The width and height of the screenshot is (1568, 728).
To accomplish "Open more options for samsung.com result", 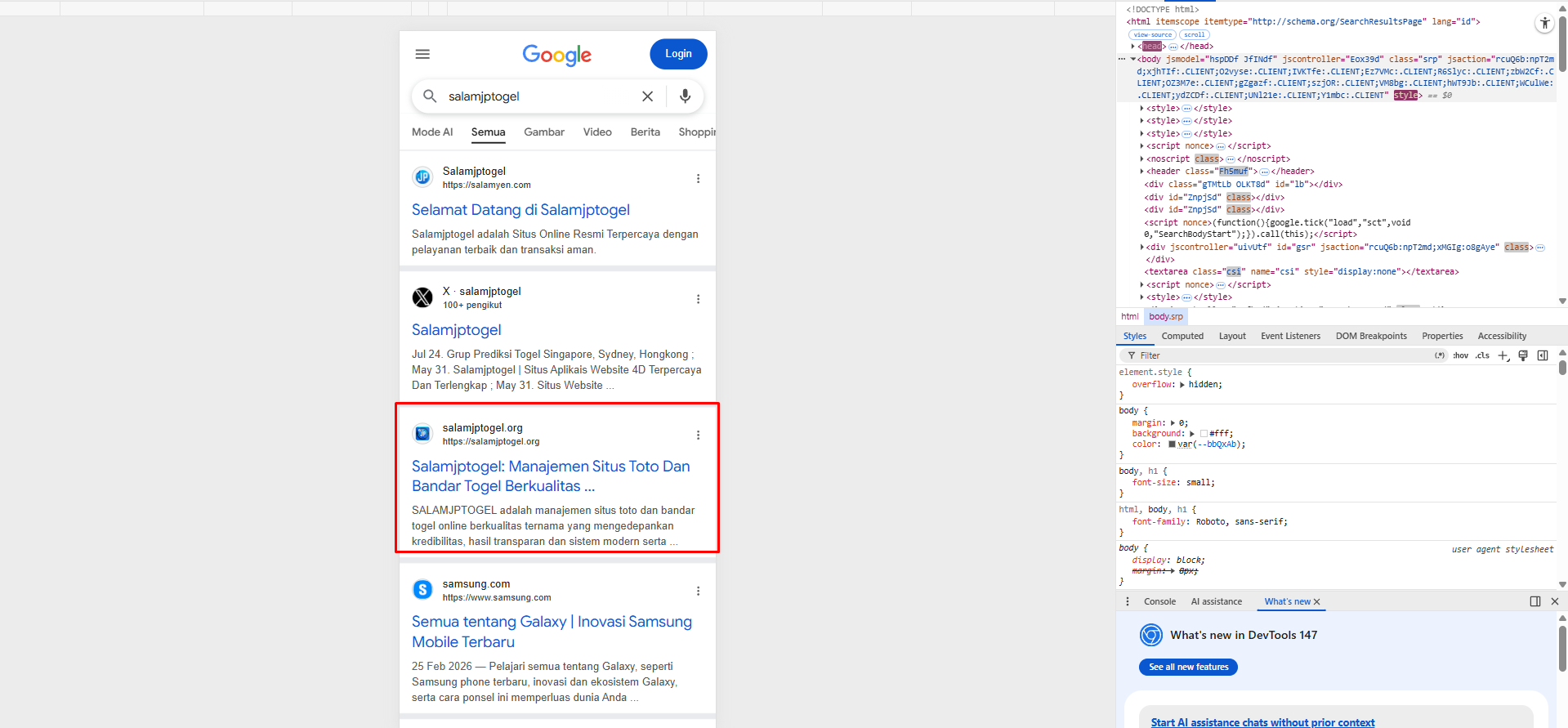I will coord(698,591).
